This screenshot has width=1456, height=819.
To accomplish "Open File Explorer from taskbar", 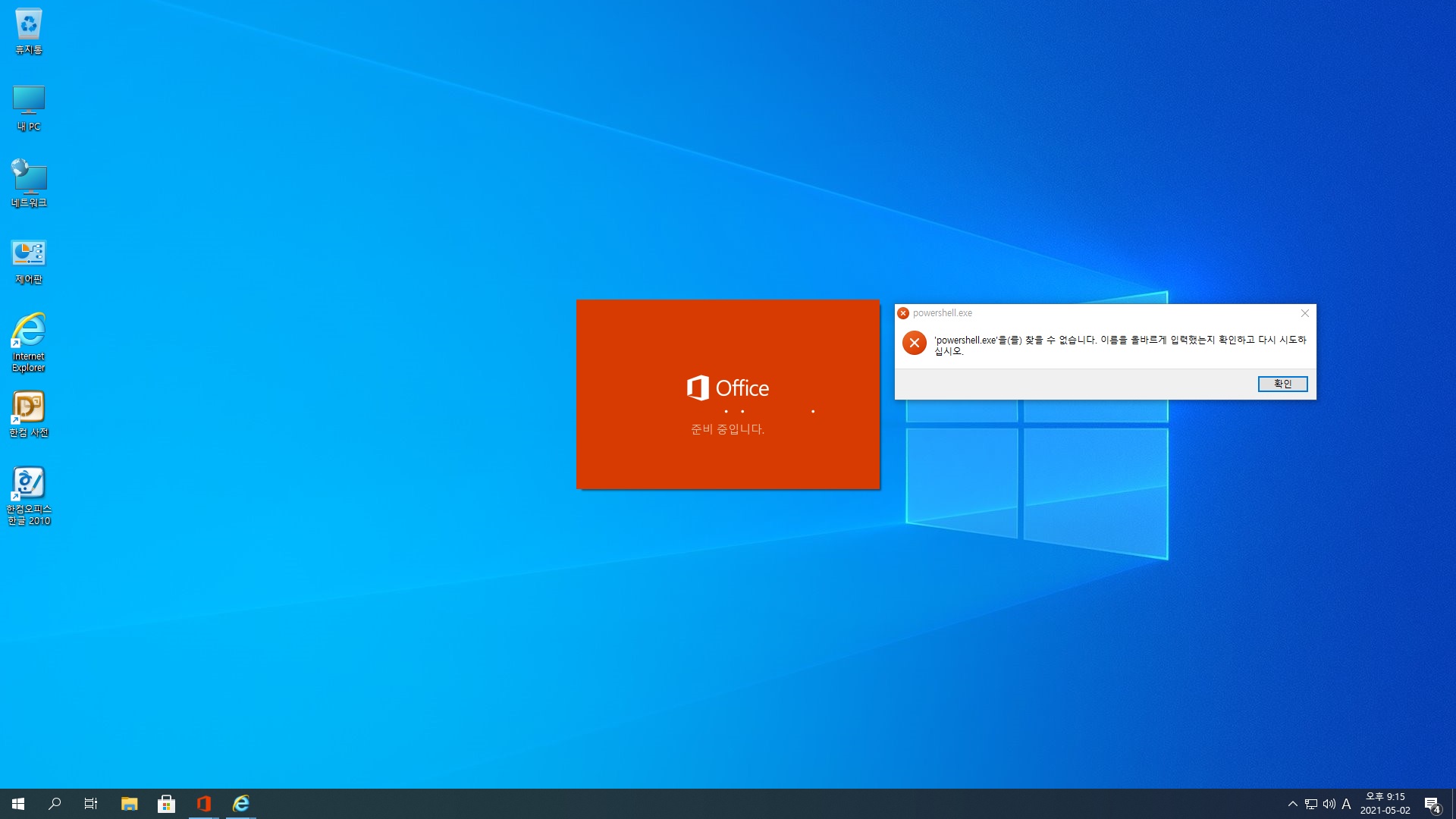I will 130,804.
